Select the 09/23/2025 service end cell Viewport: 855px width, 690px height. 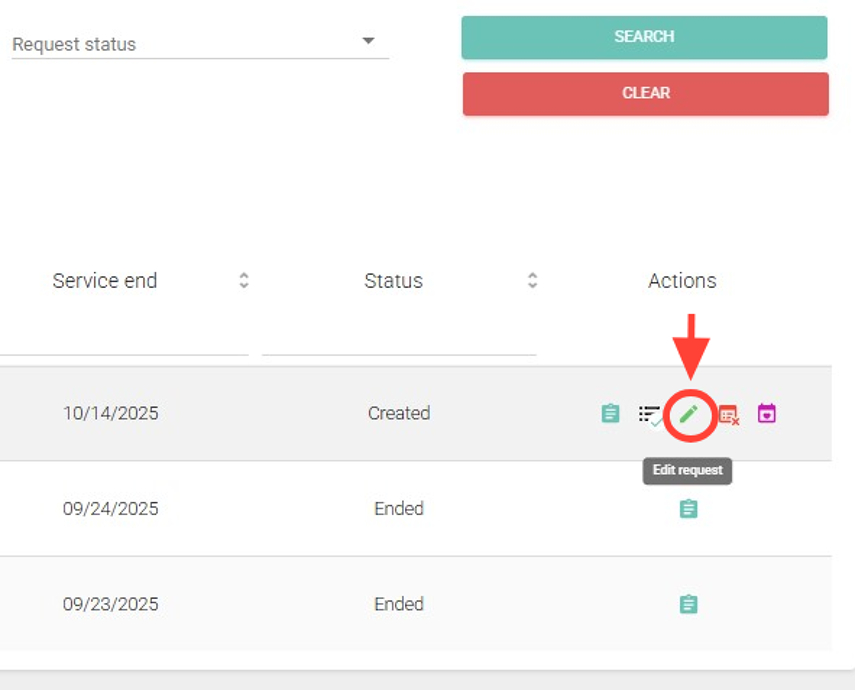[110, 604]
